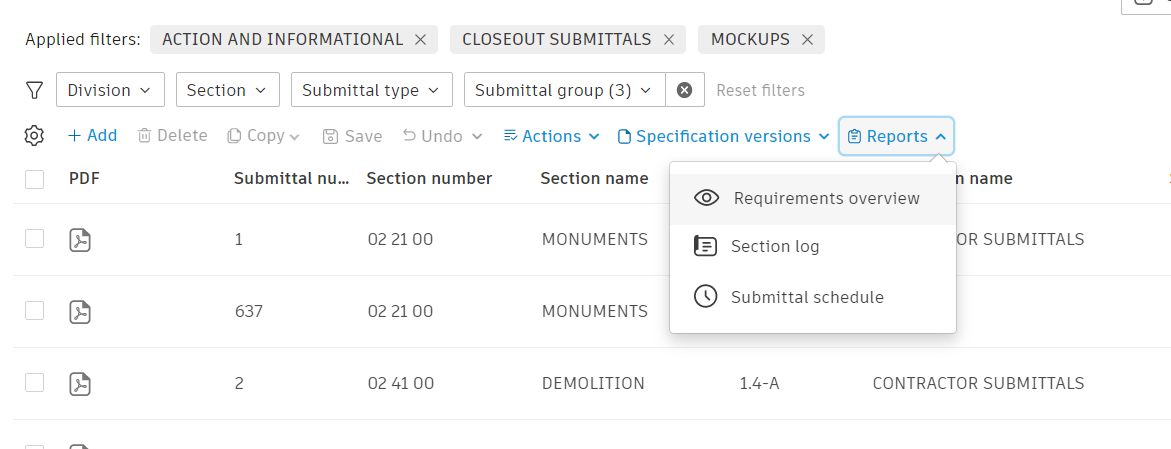Screen dimensions: 1171x449
Task: Open PDF icon for DEMOLITION row
Action: [80, 383]
